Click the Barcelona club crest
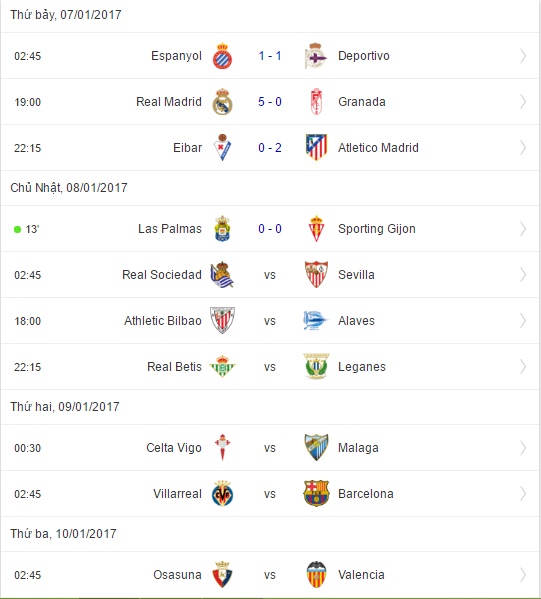The width and height of the screenshot is (541, 599). click(316, 494)
